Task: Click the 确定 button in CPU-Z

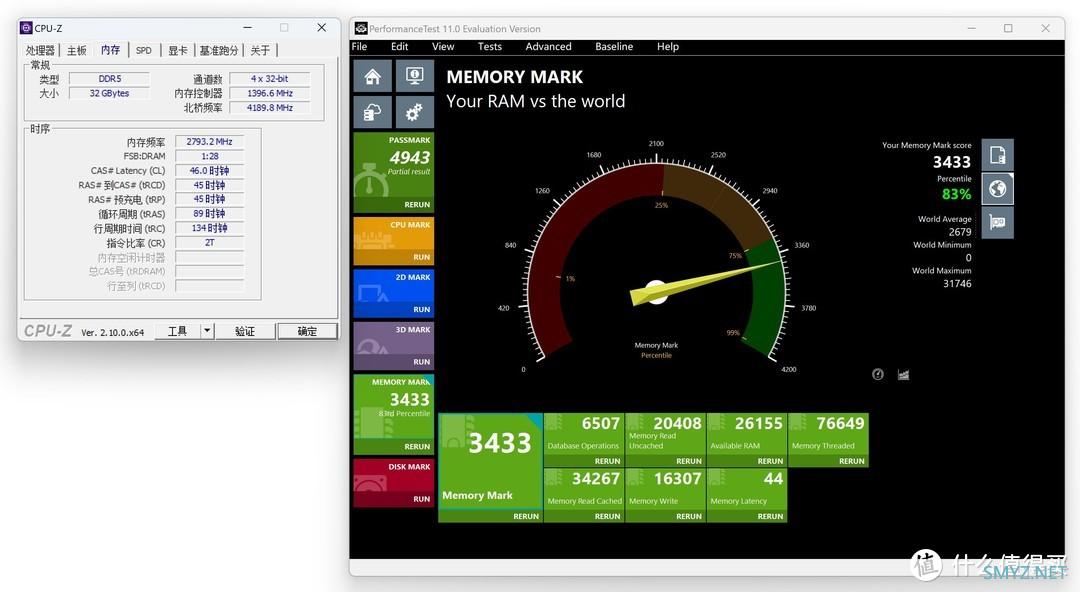Action: tap(307, 331)
